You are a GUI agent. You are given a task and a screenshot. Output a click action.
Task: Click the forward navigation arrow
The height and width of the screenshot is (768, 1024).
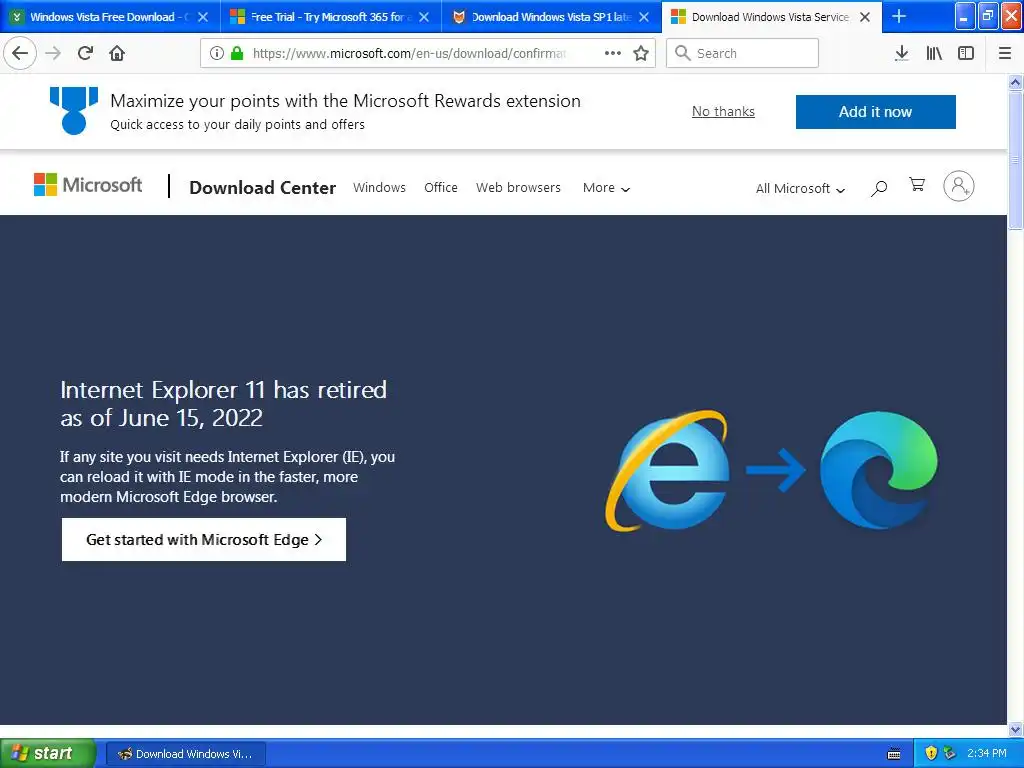(53, 53)
